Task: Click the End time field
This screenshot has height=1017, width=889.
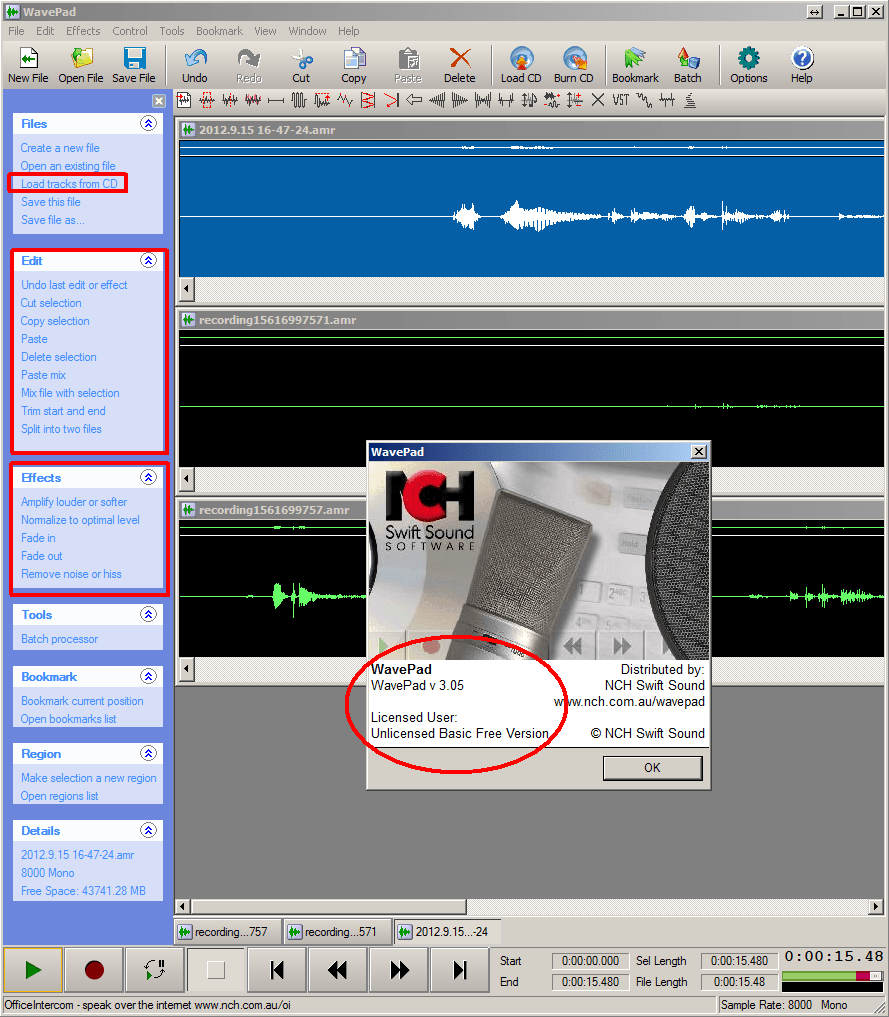Action: tap(589, 981)
